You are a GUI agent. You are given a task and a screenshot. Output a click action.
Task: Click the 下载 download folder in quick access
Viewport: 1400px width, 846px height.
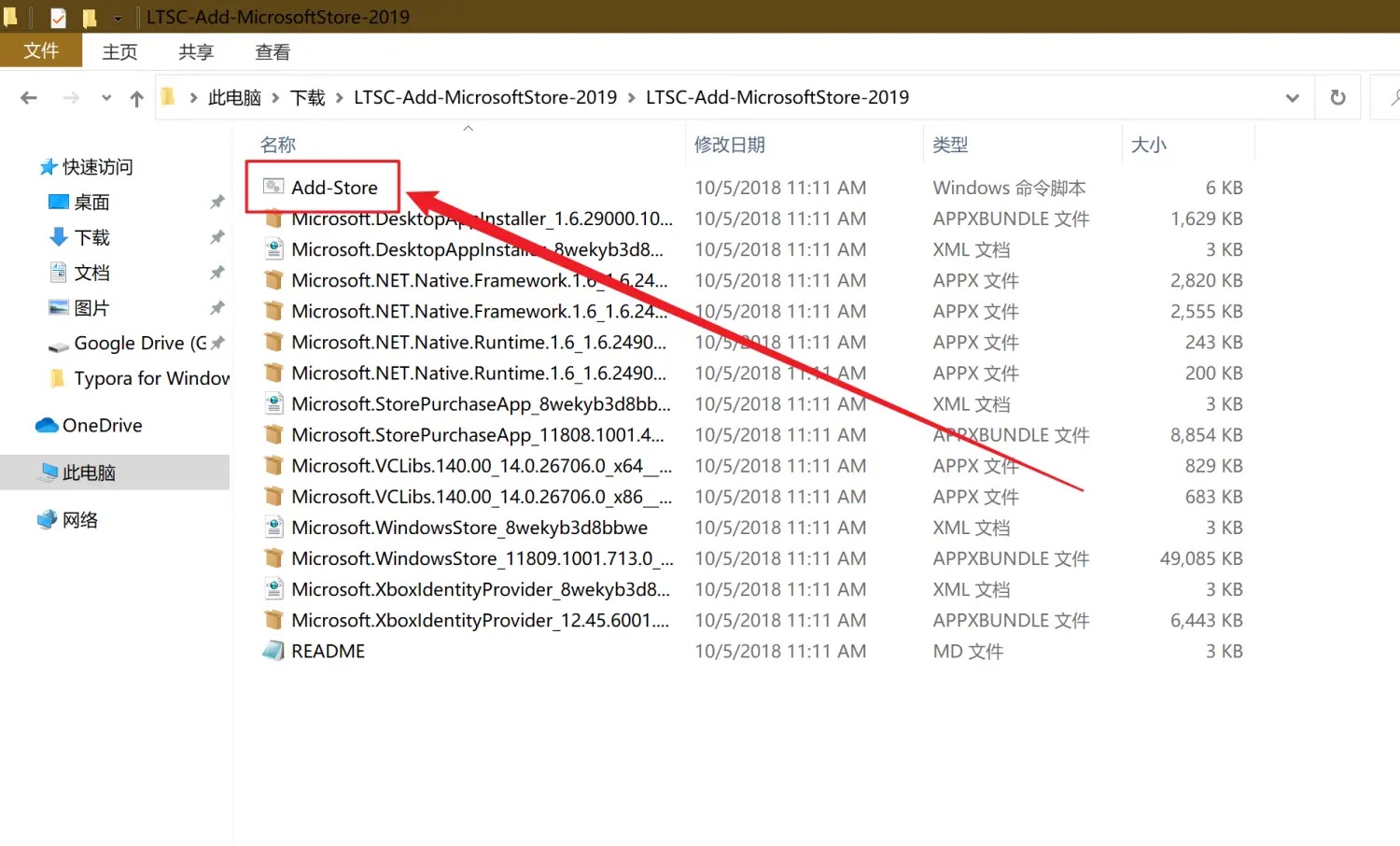91,238
